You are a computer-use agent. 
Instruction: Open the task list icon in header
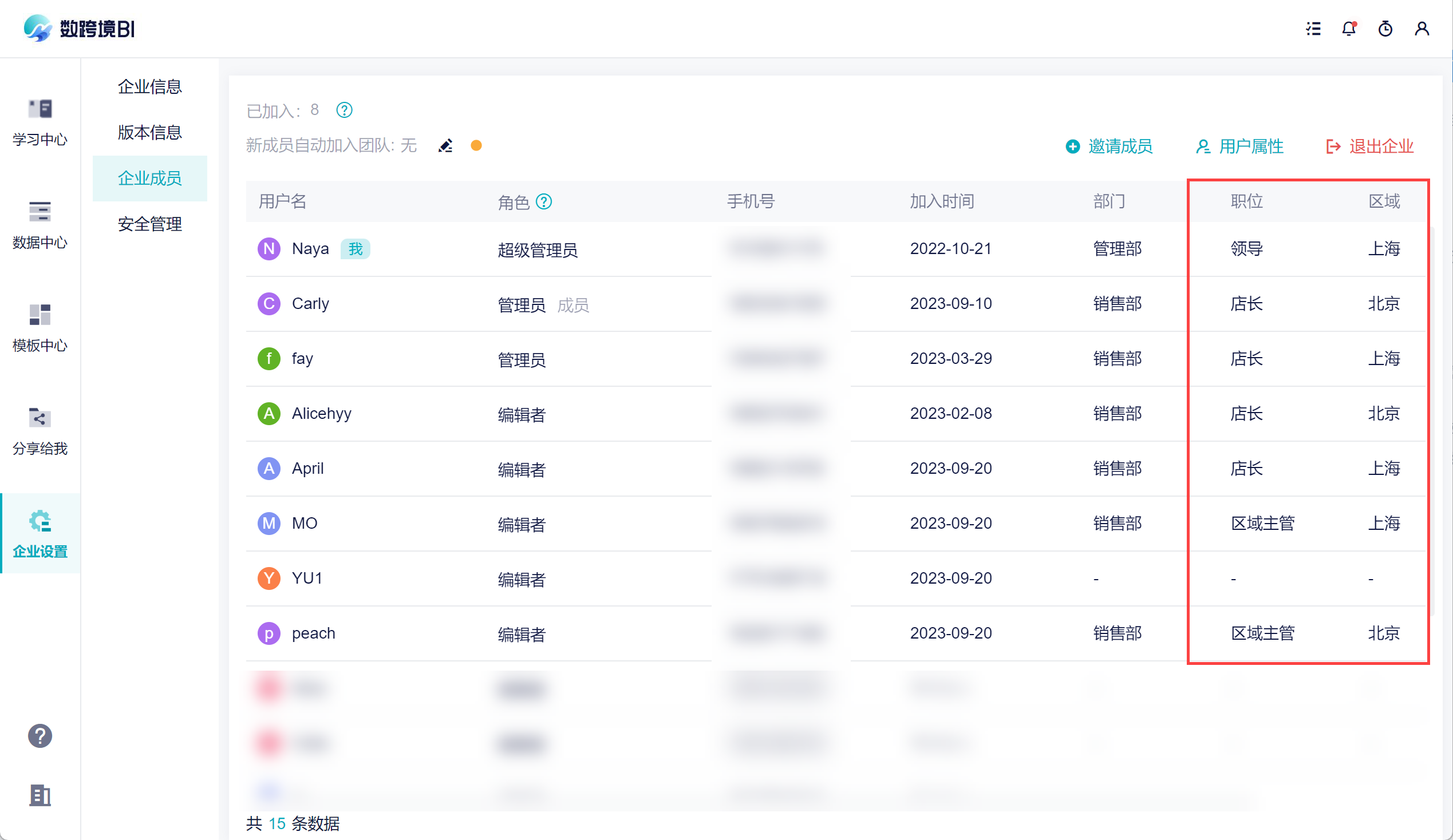pyautogui.click(x=1313, y=29)
